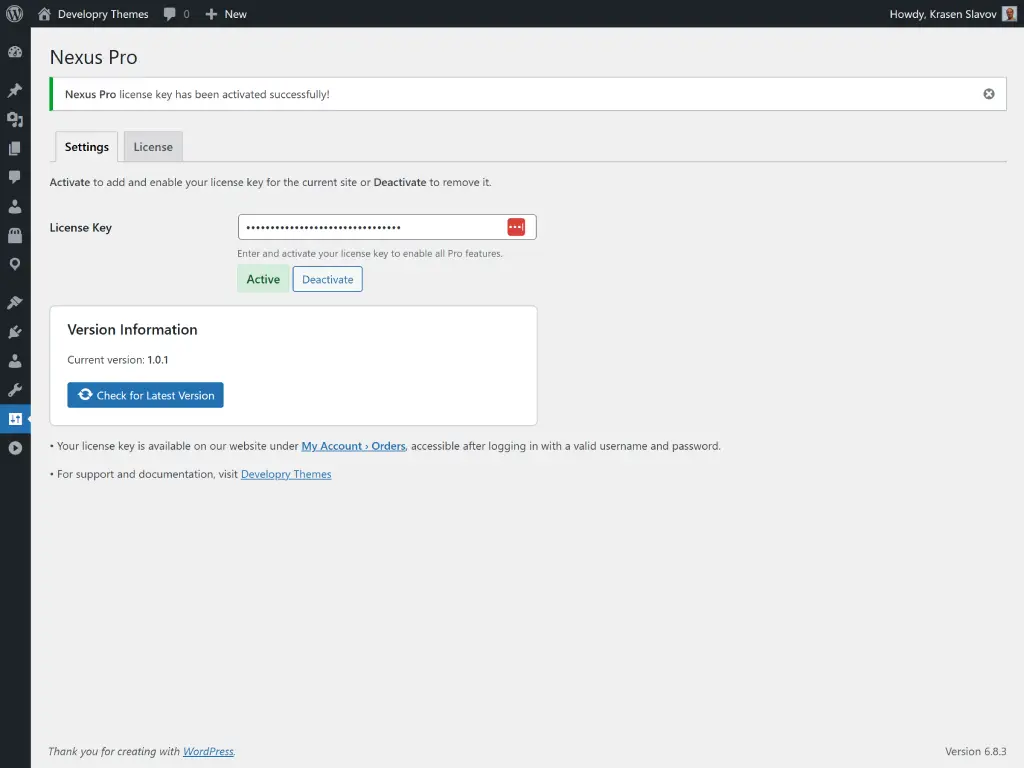1024x768 pixels.
Task: Switch to the License tab
Action: coord(153,147)
